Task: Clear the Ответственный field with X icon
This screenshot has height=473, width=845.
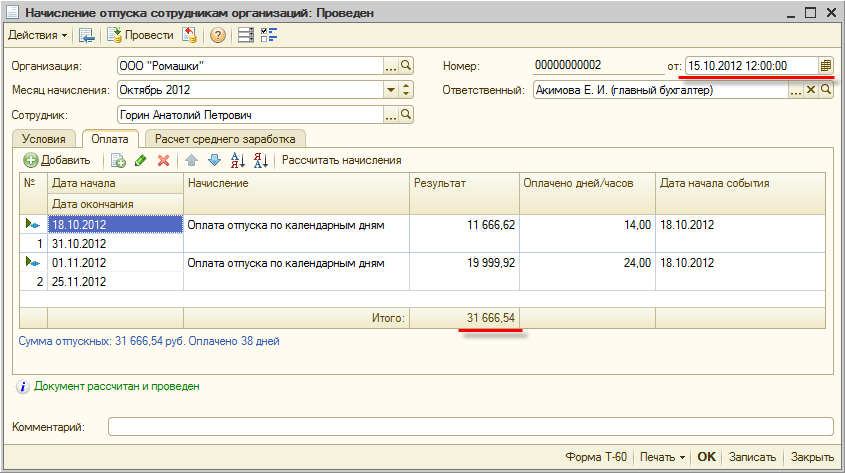Action: coord(811,90)
